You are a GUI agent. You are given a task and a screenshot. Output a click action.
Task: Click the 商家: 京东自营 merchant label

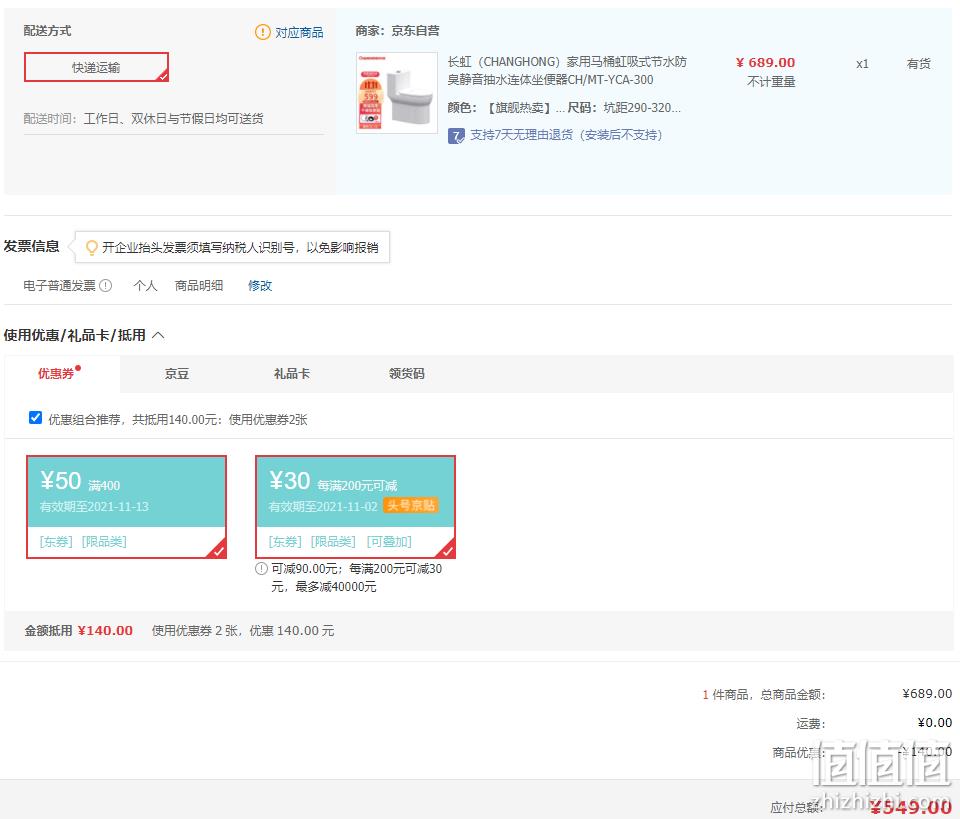pyautogui.click(x=397, y=31)
